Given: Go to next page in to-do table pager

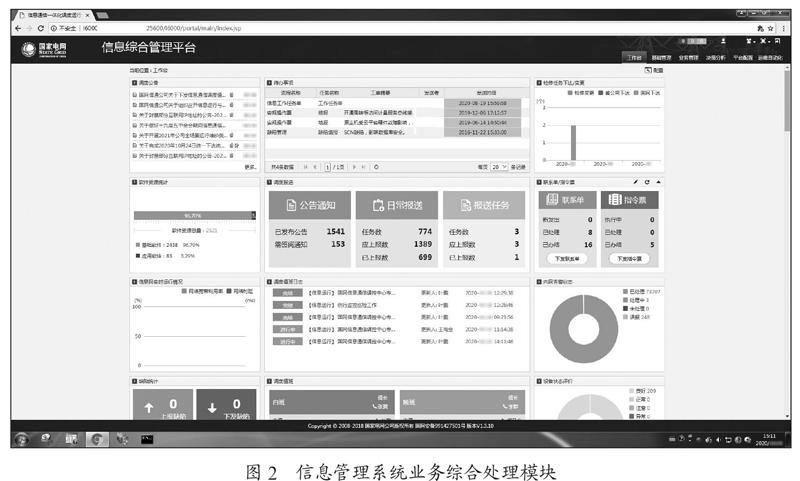Looking at the screenshot, I should pos(354,167).
